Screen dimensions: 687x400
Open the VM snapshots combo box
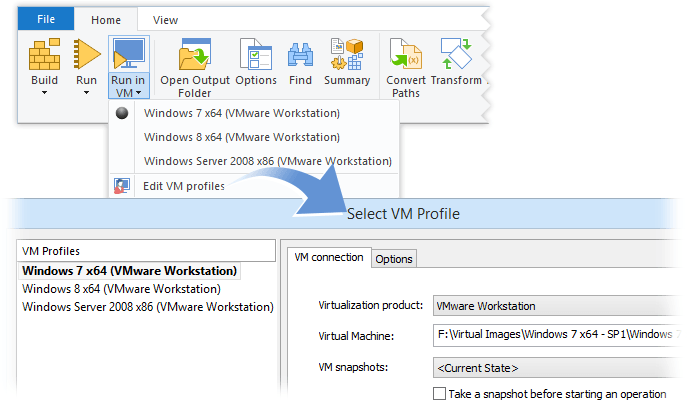pyautogui.click(x=556, y=368)
